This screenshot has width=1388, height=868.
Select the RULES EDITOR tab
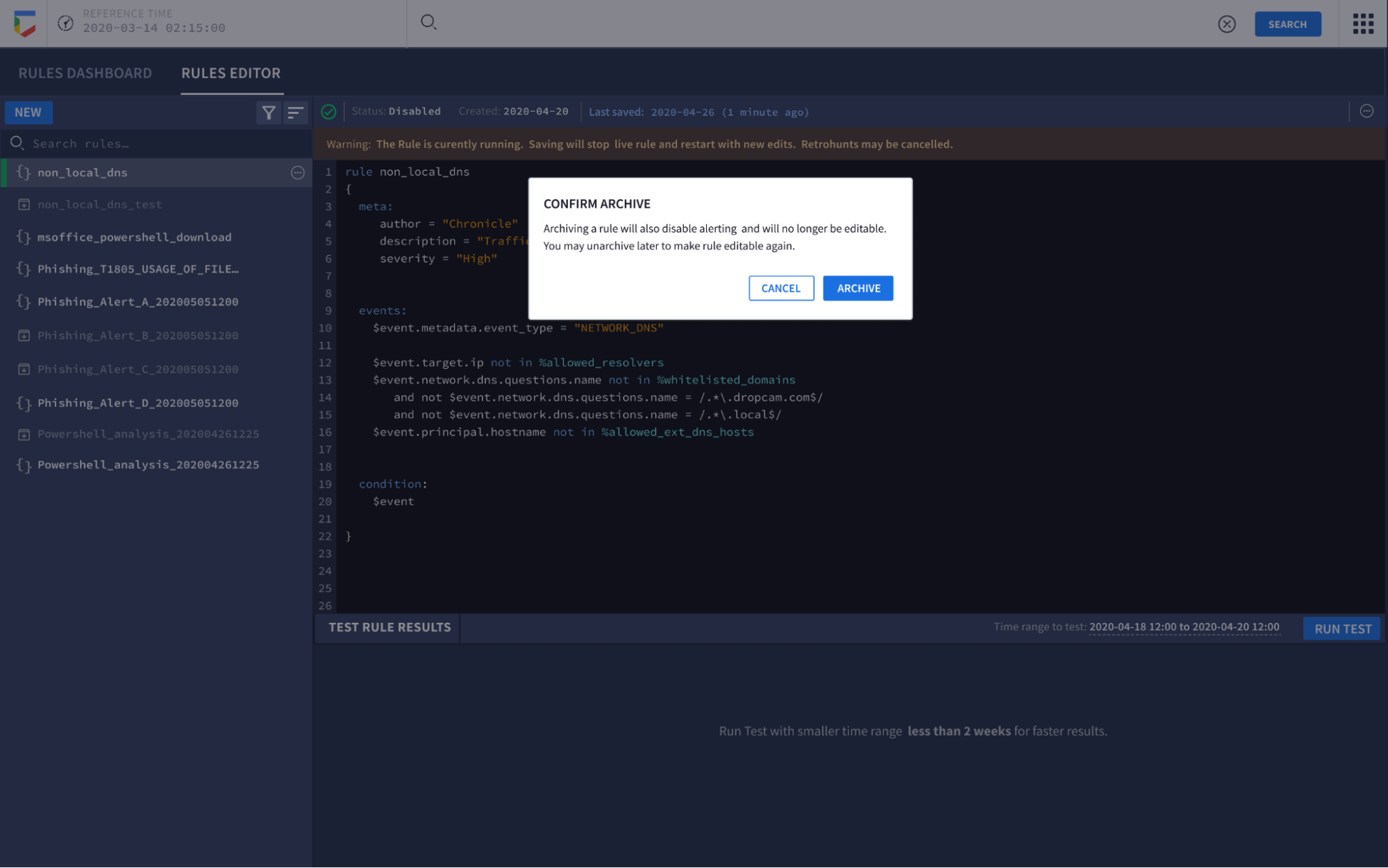point(230,73)
